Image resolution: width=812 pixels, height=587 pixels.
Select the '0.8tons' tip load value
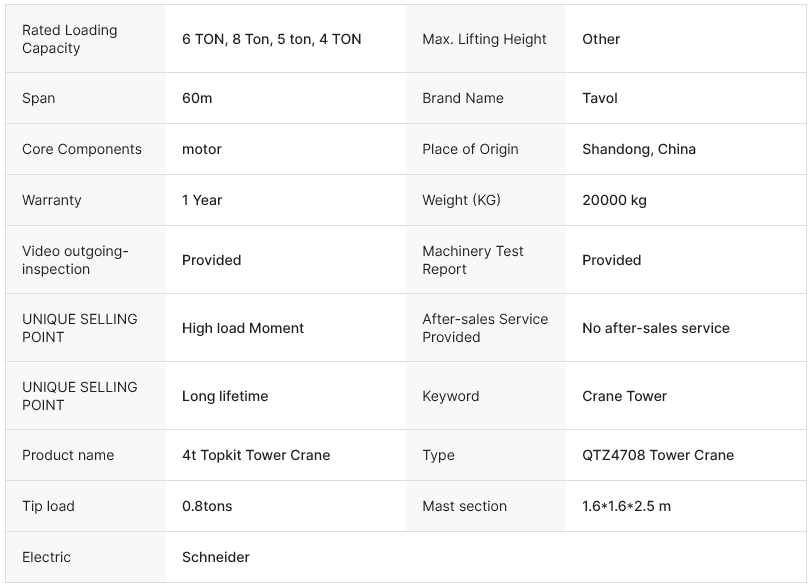click(207, 506)
